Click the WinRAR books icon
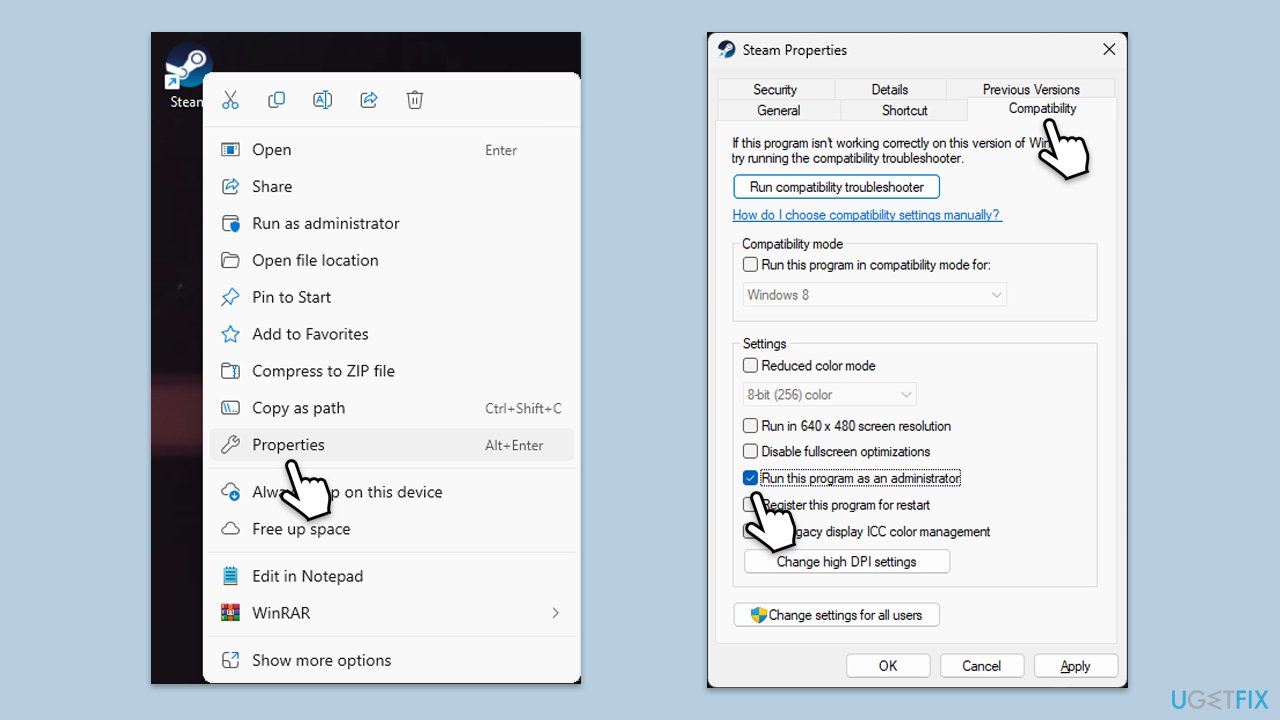 click(231, 613)
